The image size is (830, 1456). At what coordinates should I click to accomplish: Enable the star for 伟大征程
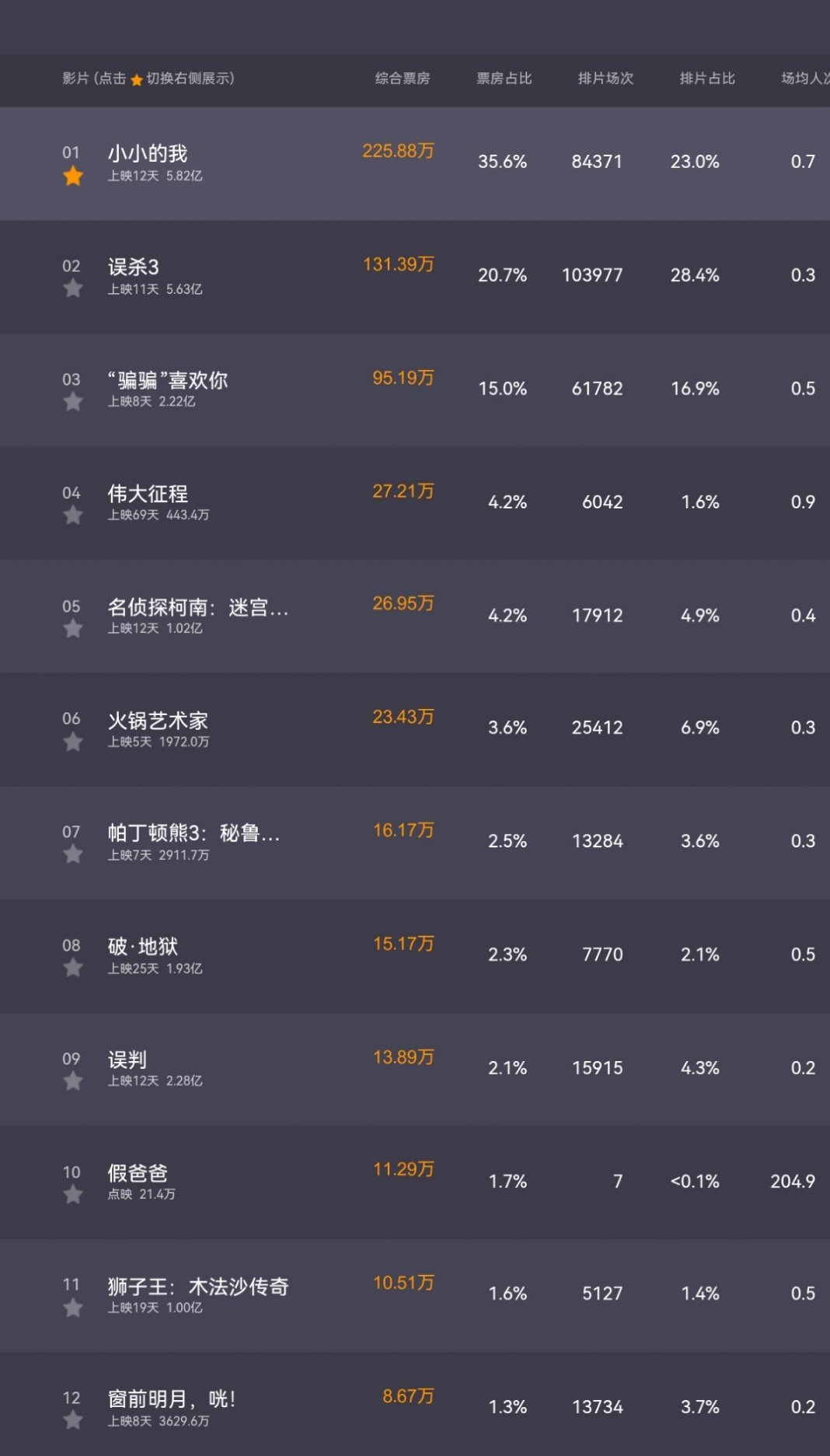73,515
